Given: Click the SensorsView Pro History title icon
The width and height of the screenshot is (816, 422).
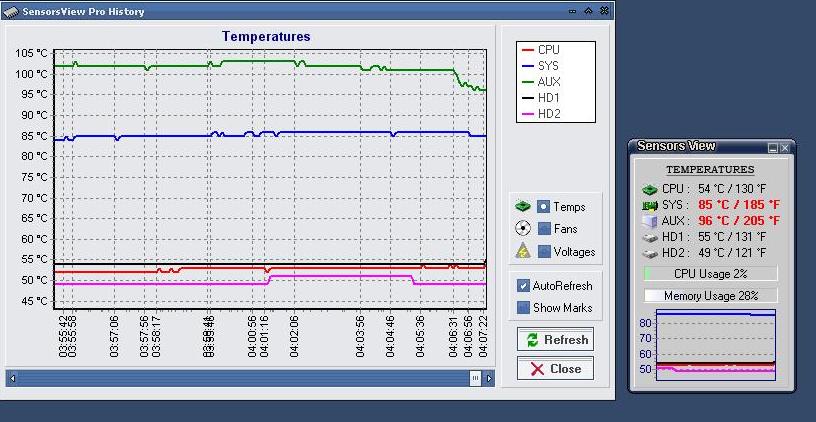Looking at the screenshot, I should point(10,11).
